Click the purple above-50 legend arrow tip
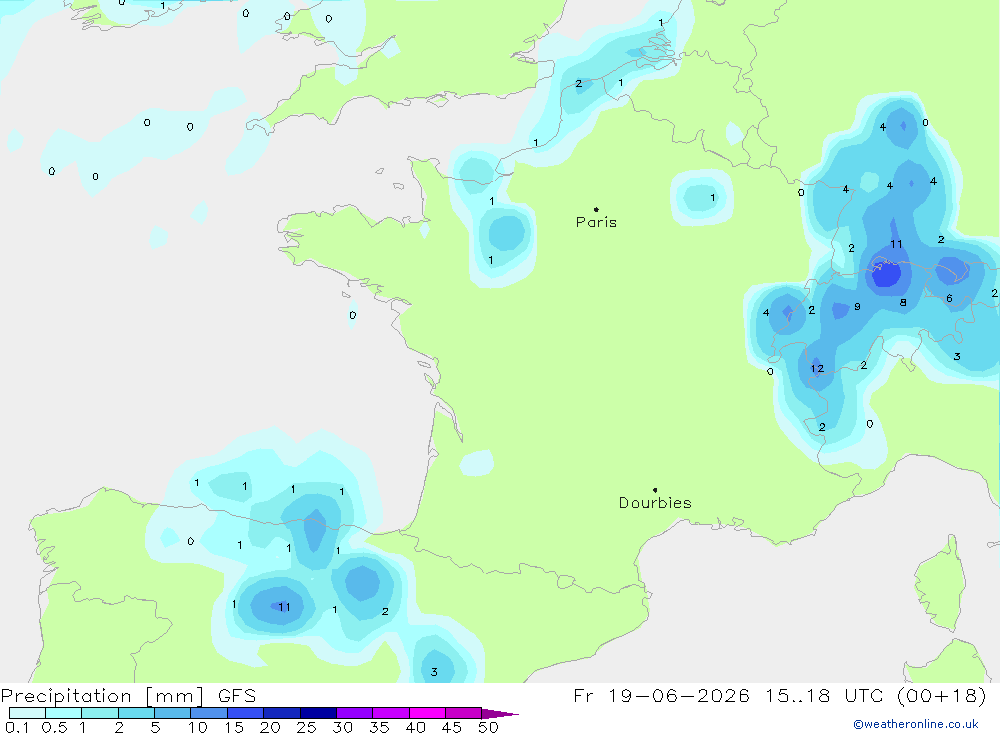Image resolution: width=1000 pixels, height=733 pixels. [501, 713]
